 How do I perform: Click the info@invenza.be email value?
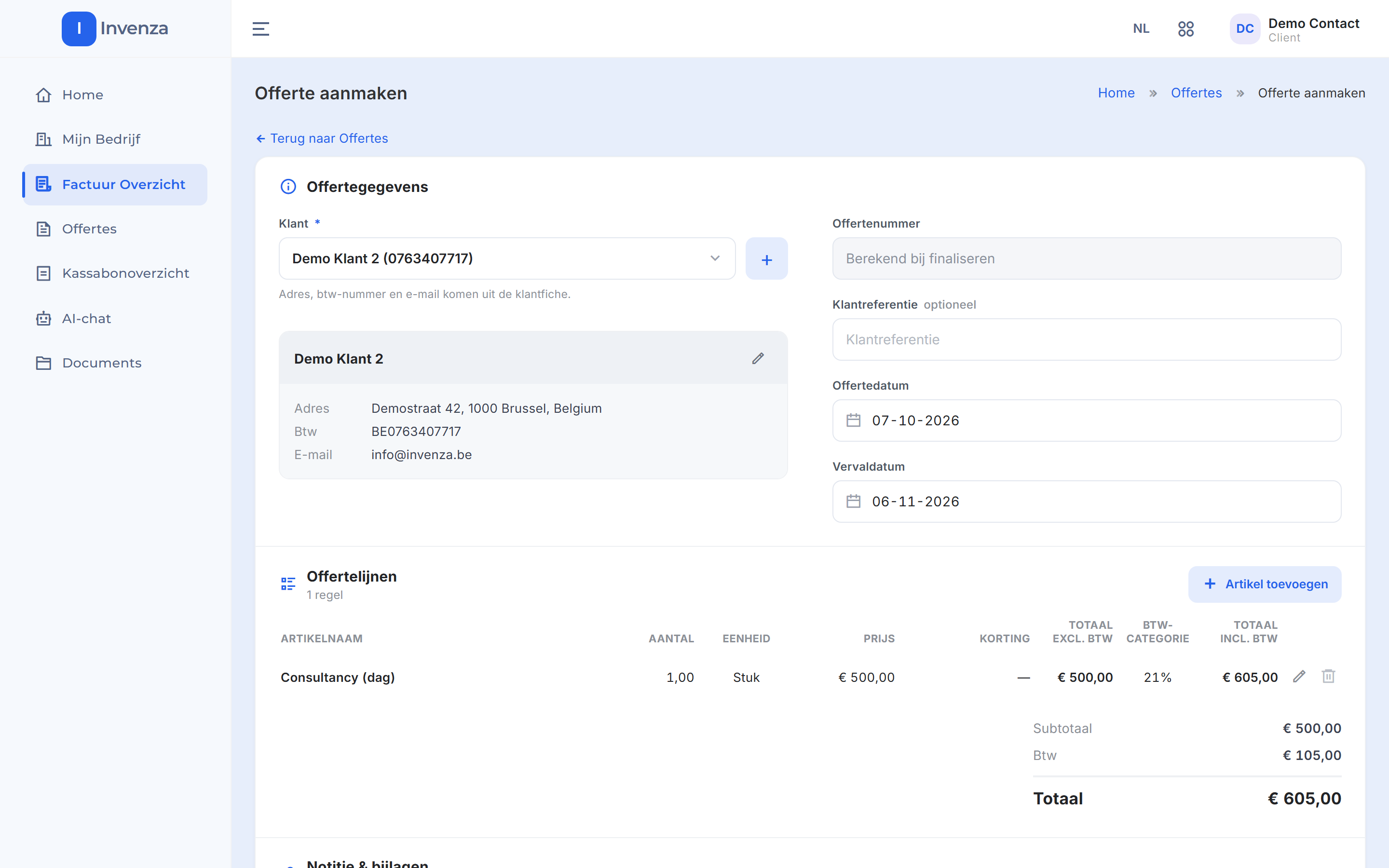click(422, 455)
